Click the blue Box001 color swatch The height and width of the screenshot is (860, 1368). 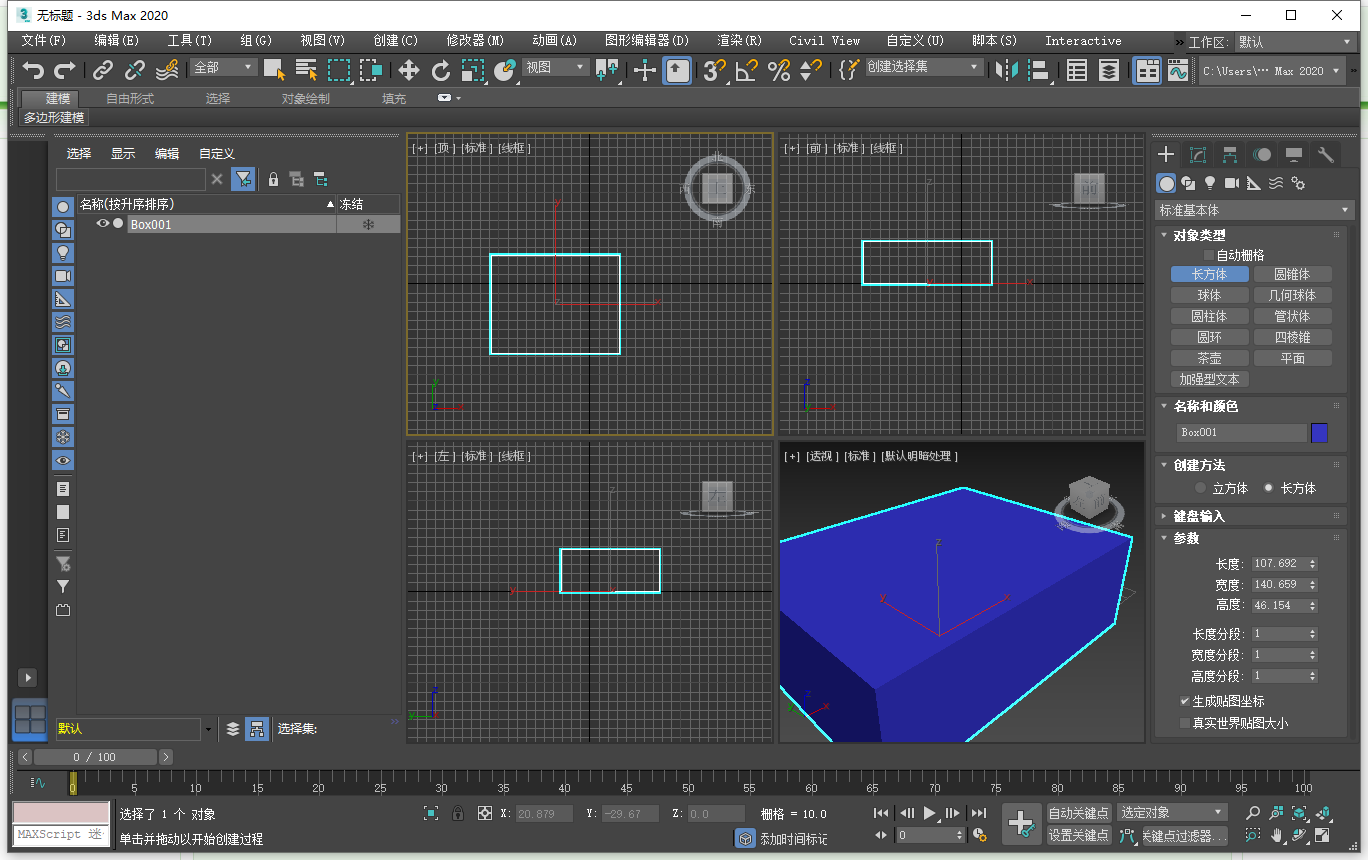(x=1319, y=432)
